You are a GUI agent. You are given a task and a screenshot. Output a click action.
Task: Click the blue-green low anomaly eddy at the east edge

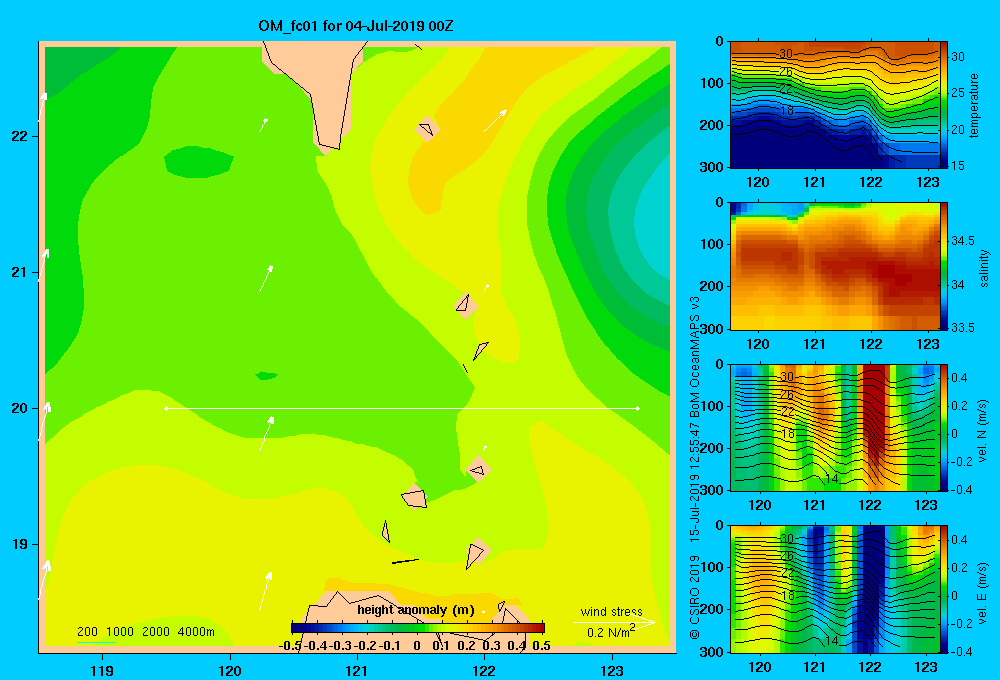click(654, 220)
